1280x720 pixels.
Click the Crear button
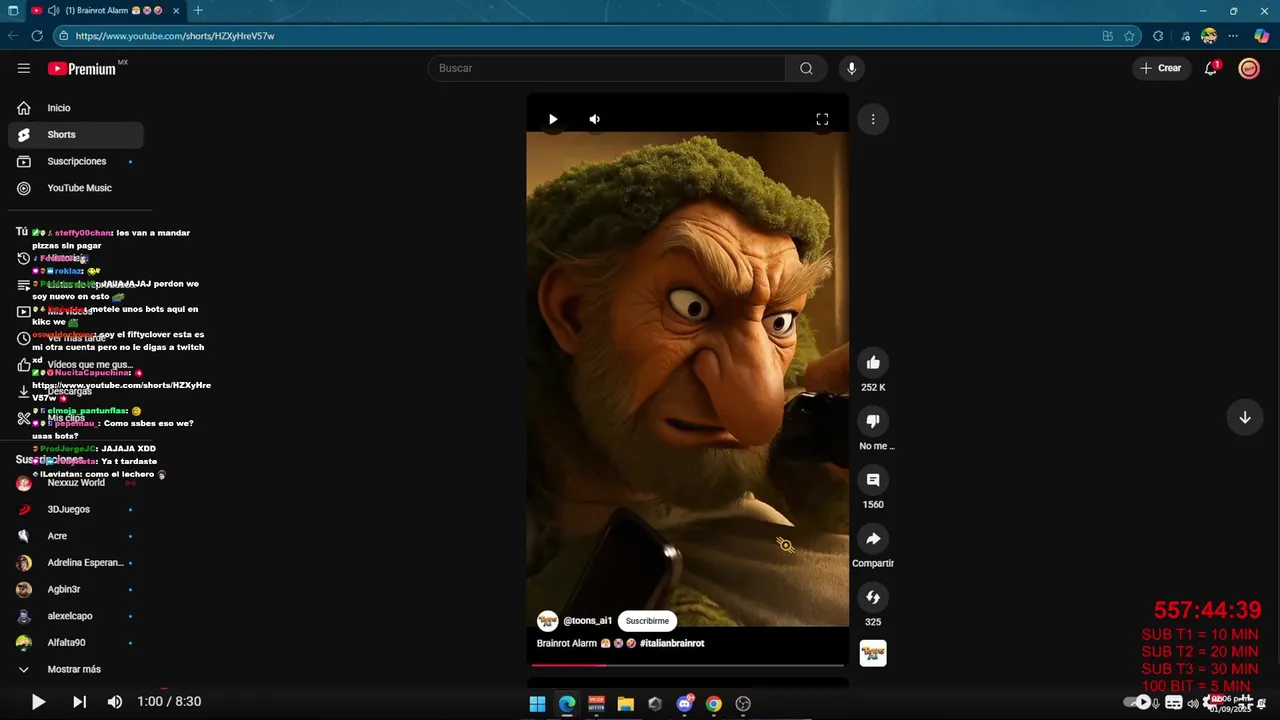pos(1161,68)
